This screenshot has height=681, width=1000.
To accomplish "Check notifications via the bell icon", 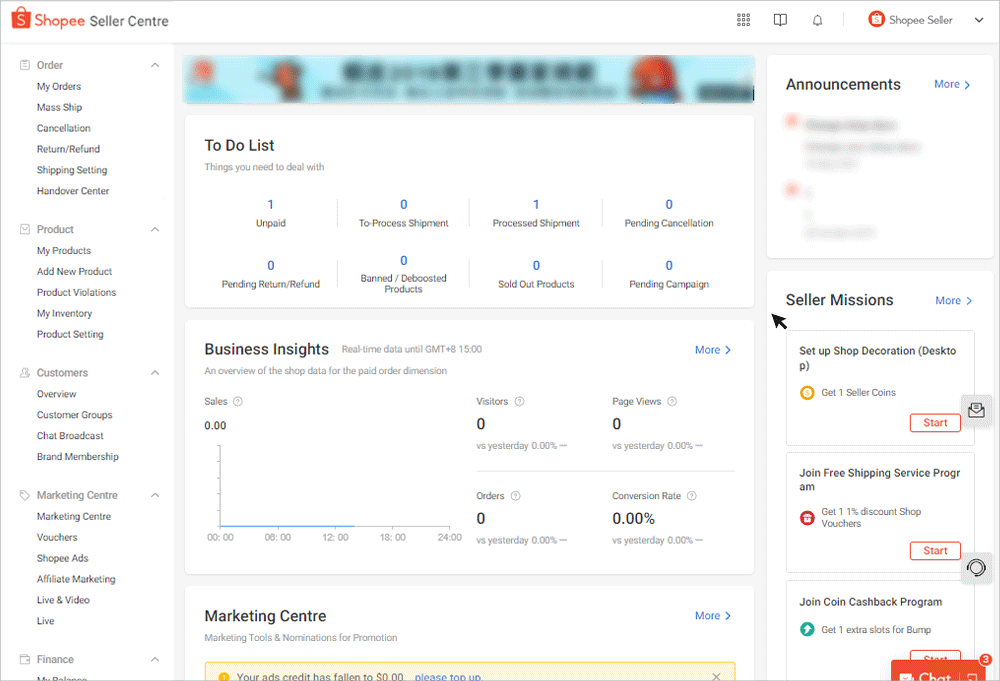I will tap(817, 19).
